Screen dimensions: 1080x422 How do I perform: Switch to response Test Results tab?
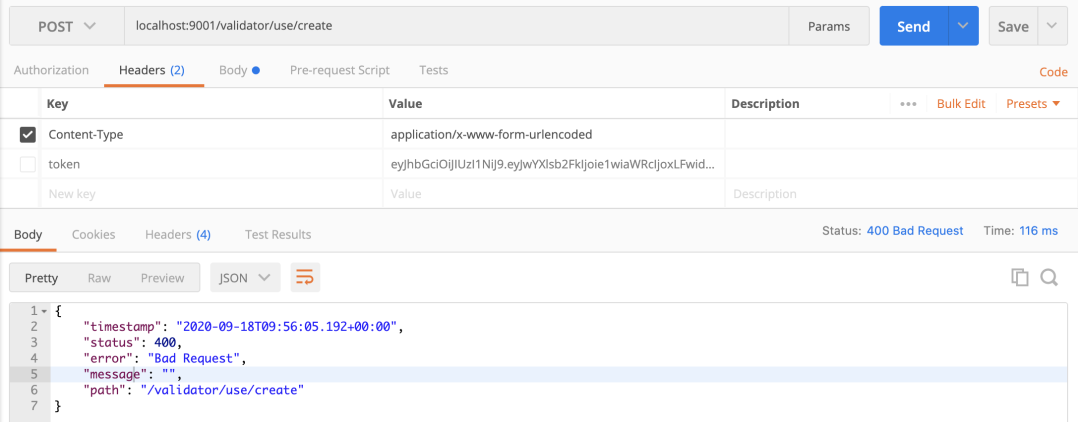278,234
